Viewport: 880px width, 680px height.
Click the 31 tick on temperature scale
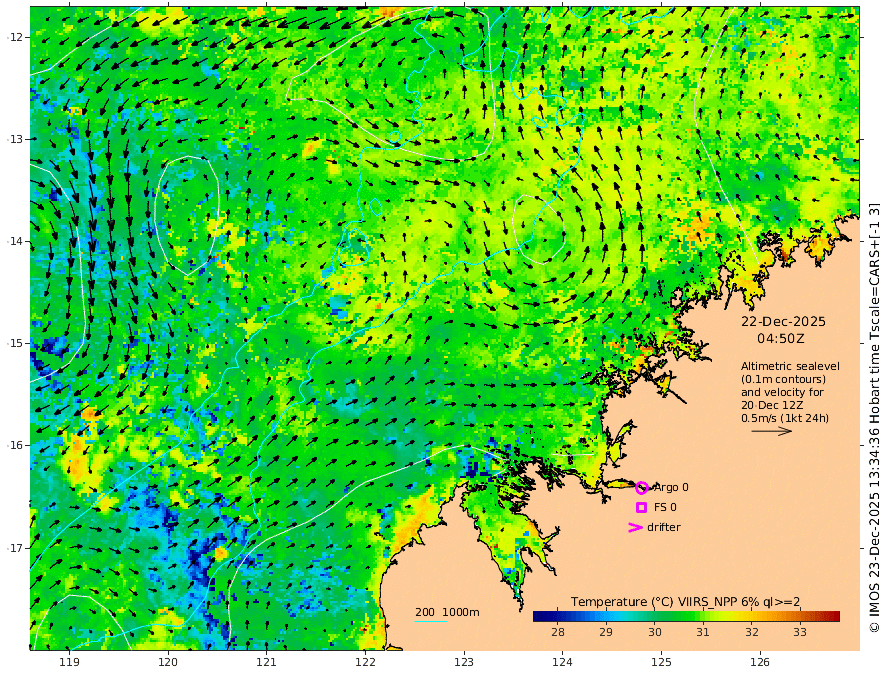[x=703, y=632]
